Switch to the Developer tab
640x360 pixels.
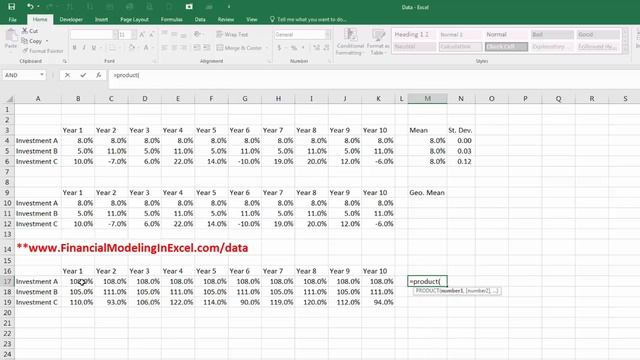[x=71, y=19]
